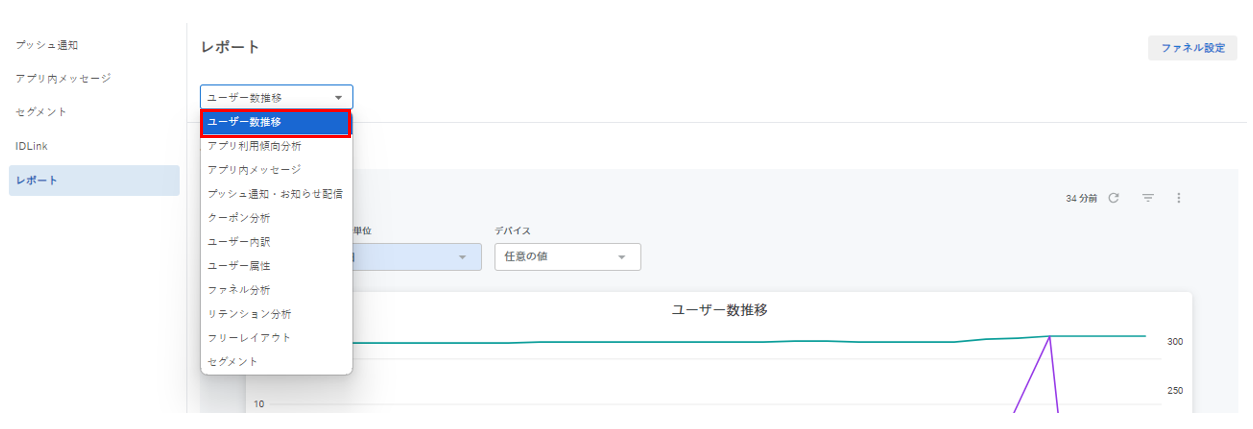
Task: Open プッシュ通知 in the sidebar
Action: (47, 45)
